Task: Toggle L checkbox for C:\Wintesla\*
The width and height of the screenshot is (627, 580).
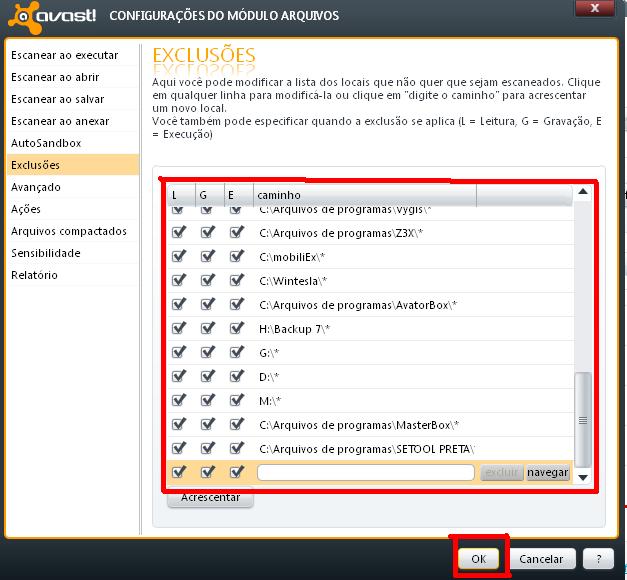Action: [179, 280]
